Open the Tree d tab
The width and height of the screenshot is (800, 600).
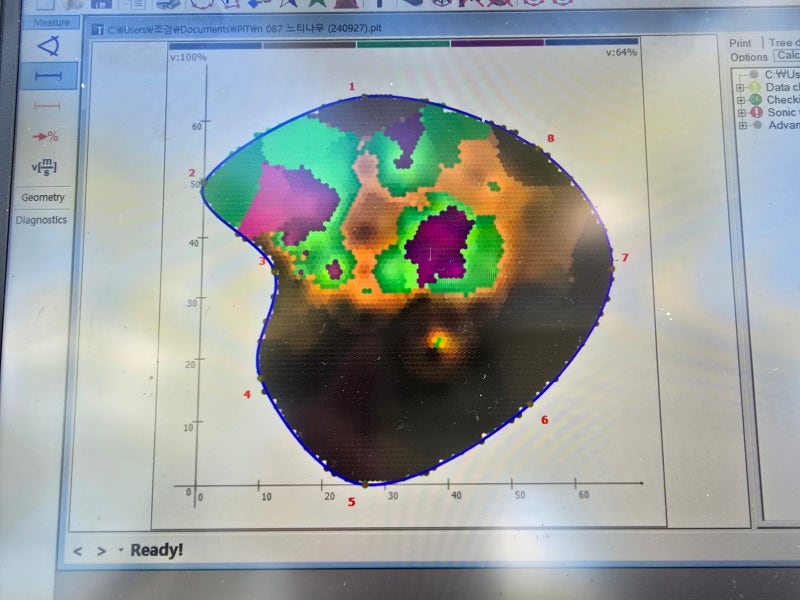[784, 43]
